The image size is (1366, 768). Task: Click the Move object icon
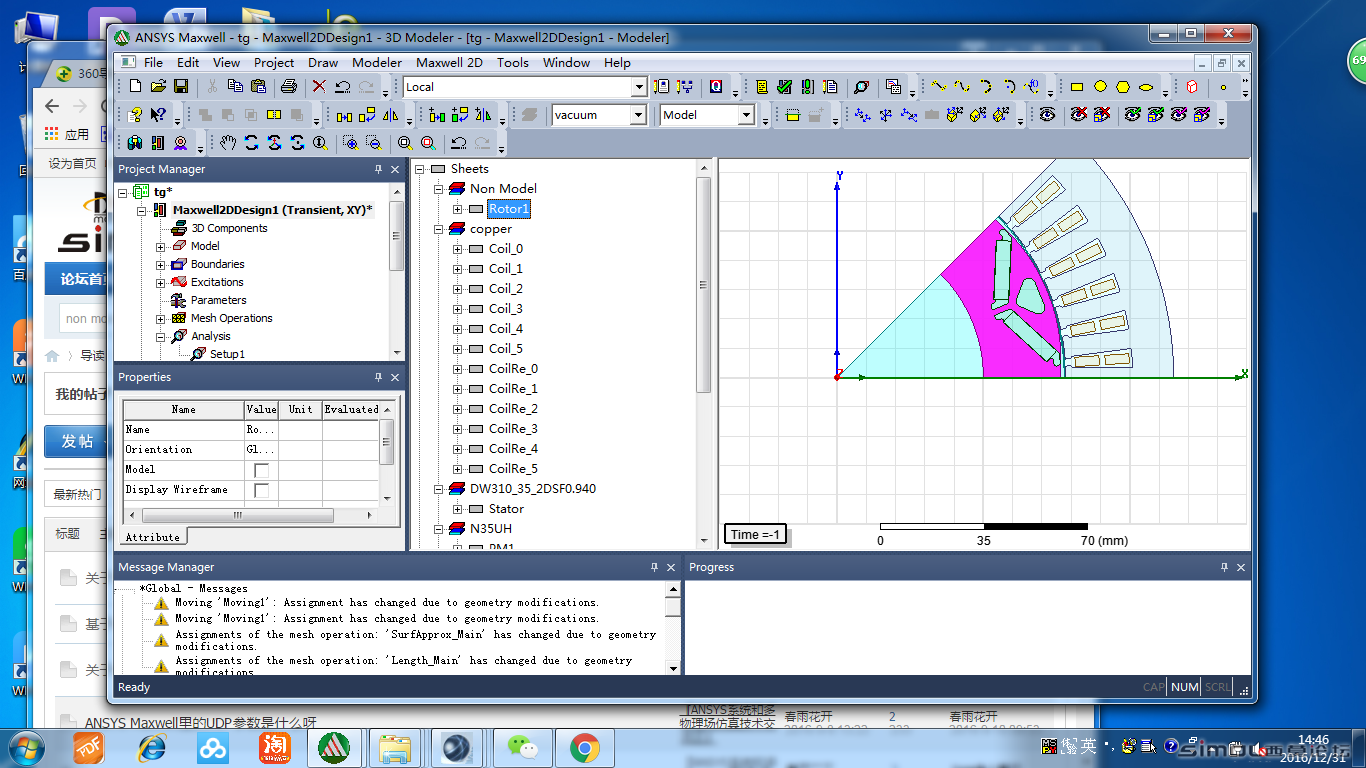point(345,115)
